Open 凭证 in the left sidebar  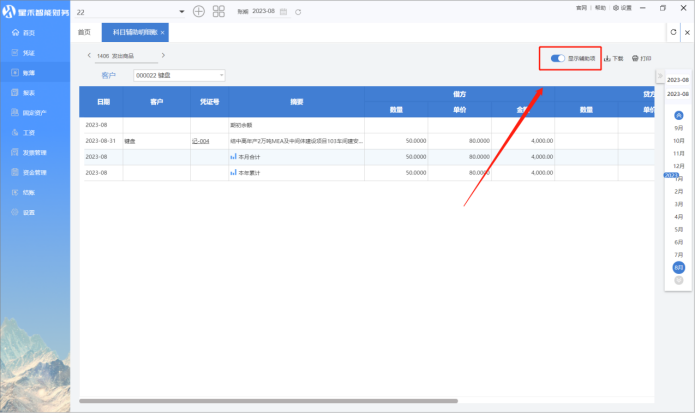tap(29, 52)
